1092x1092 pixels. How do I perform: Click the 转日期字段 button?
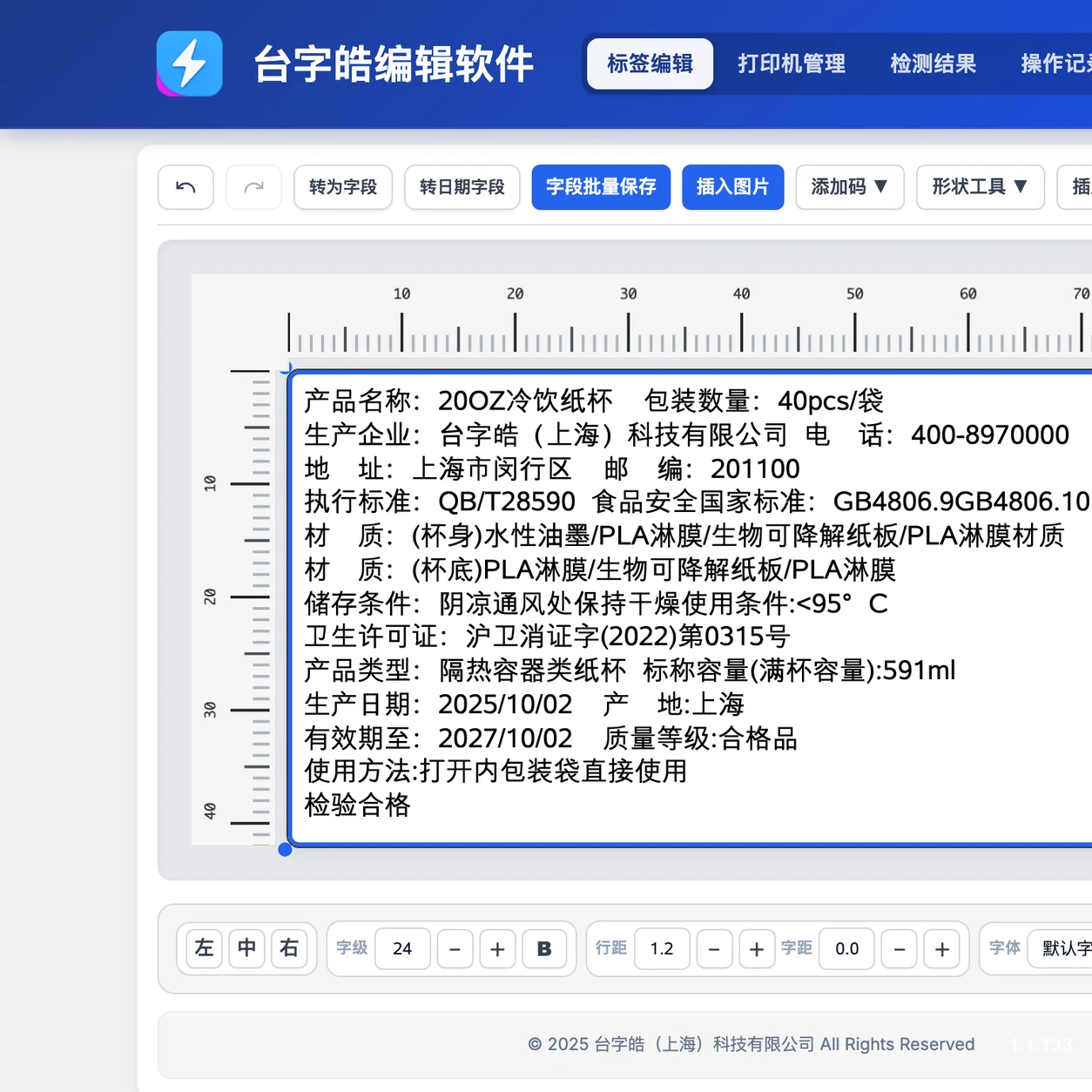coord(462,187)
